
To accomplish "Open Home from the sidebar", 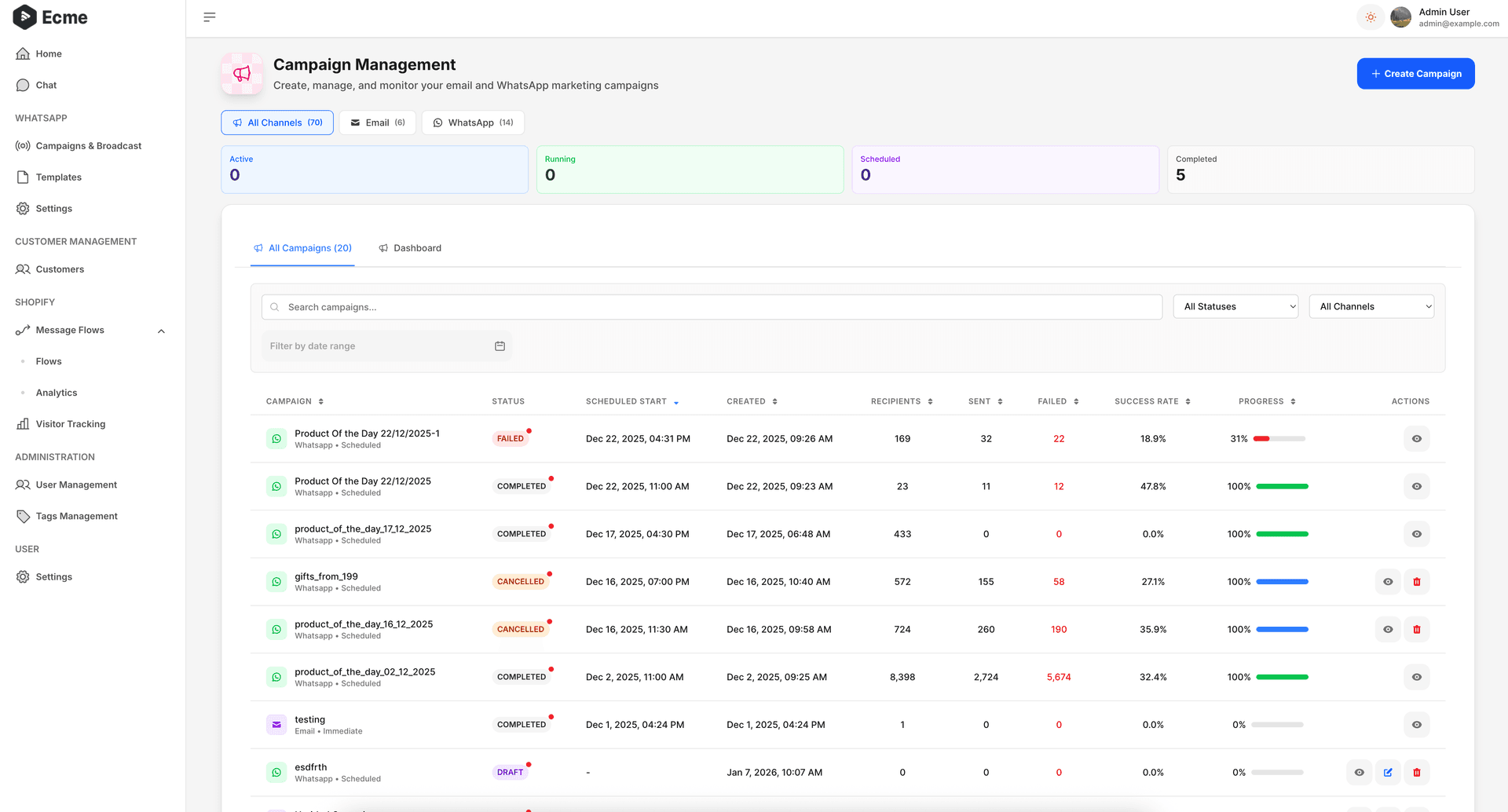I will (49, 53).
